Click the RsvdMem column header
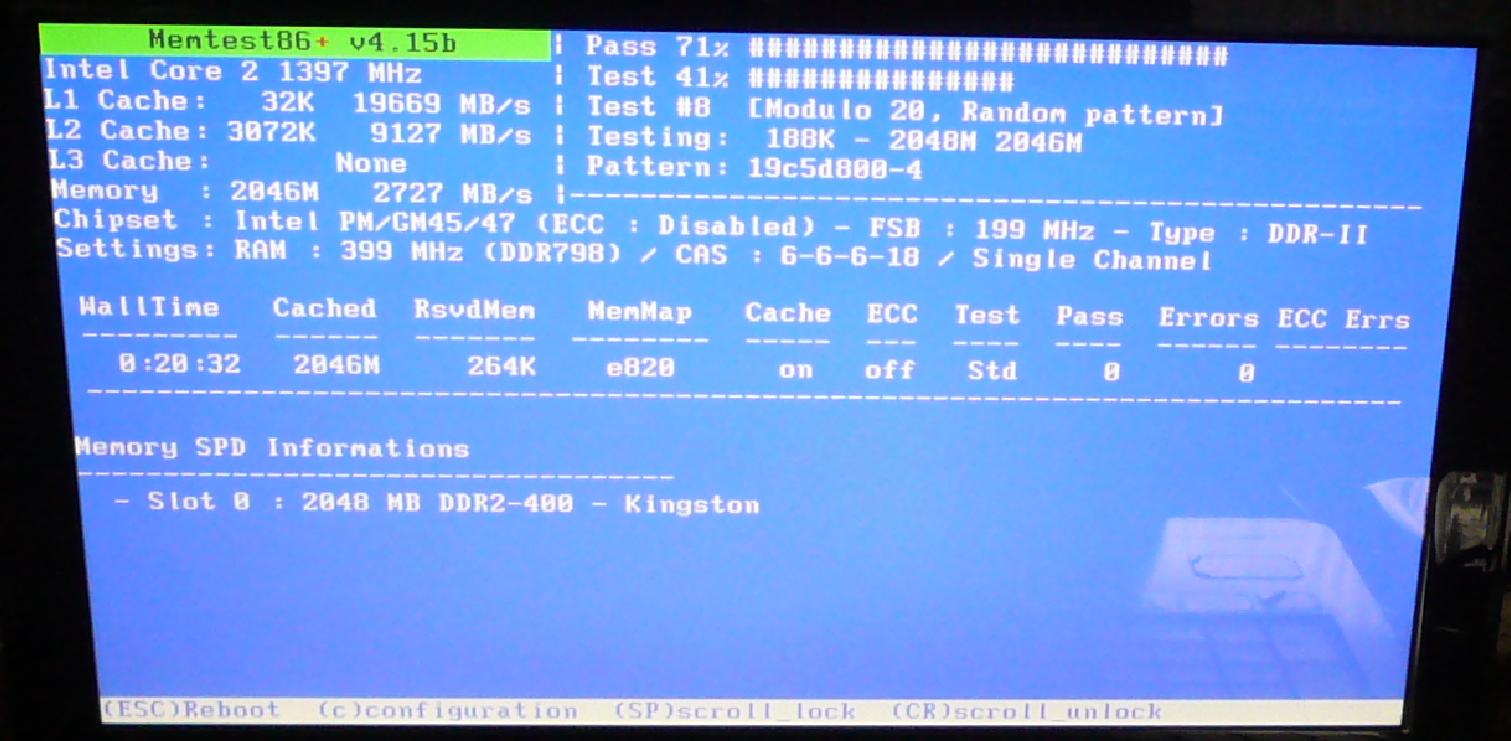Image resolution: width=1511 pixels, height=741 pixels. pos(475,311)
